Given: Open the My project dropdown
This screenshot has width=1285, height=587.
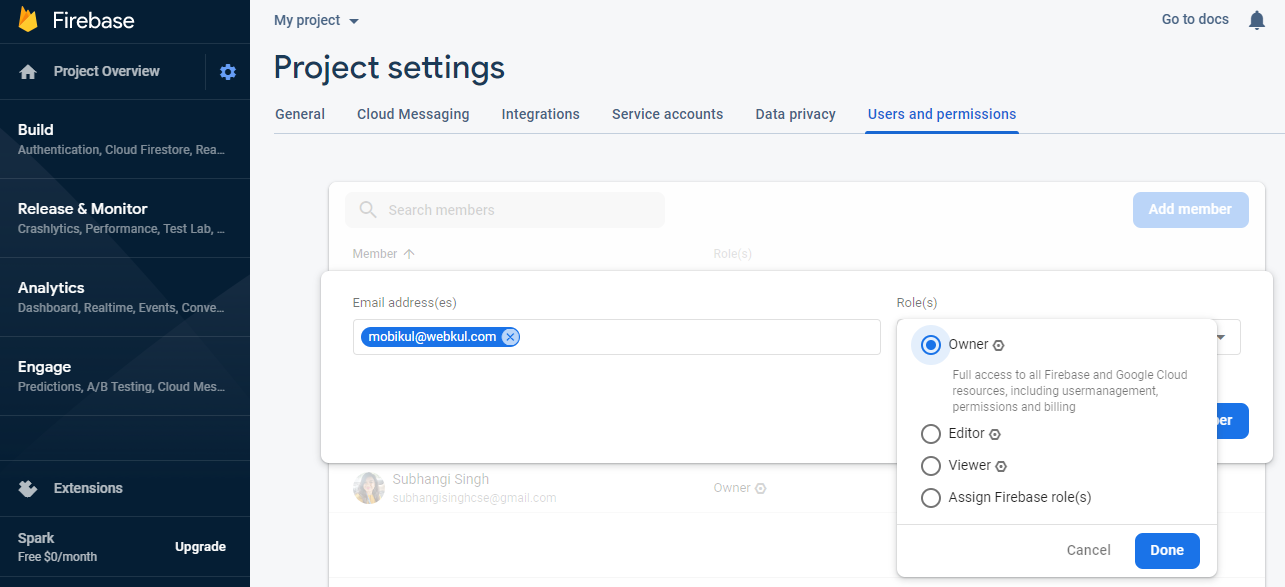Looking at the screenshot, I should [x=316, y=21].
